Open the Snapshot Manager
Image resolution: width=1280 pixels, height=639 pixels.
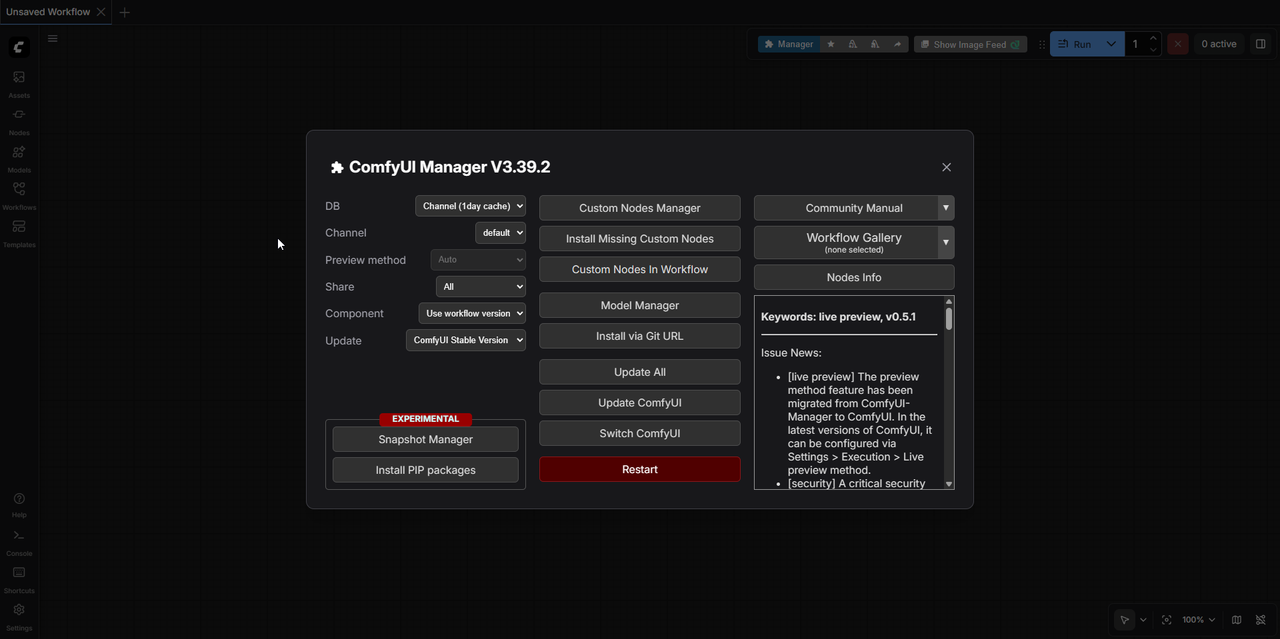pyautogui.click(x=426, y=439)
